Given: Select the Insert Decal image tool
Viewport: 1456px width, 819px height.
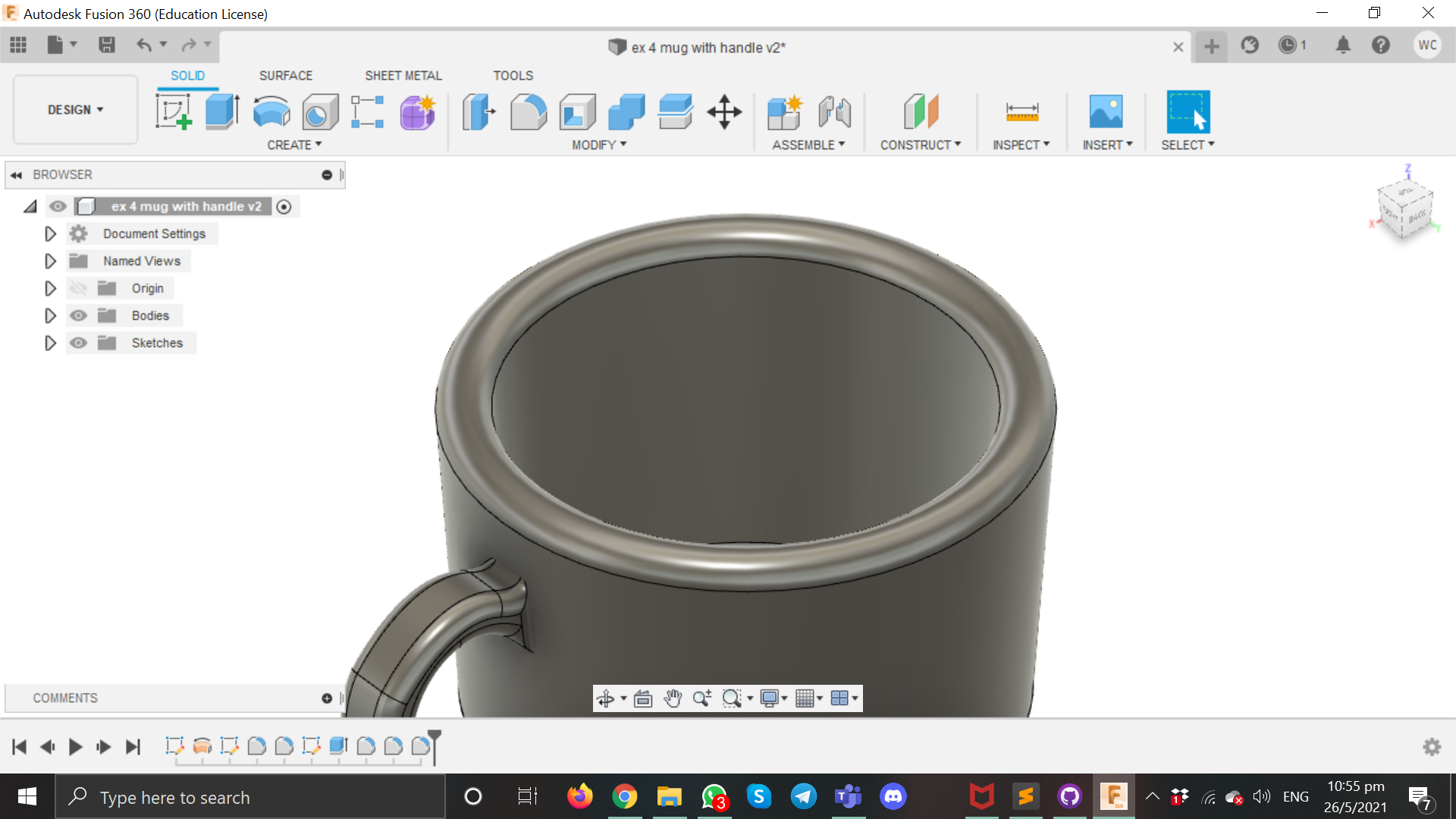Looking at the screenshot, I should pyautogui.click(x=1106, y=111).
